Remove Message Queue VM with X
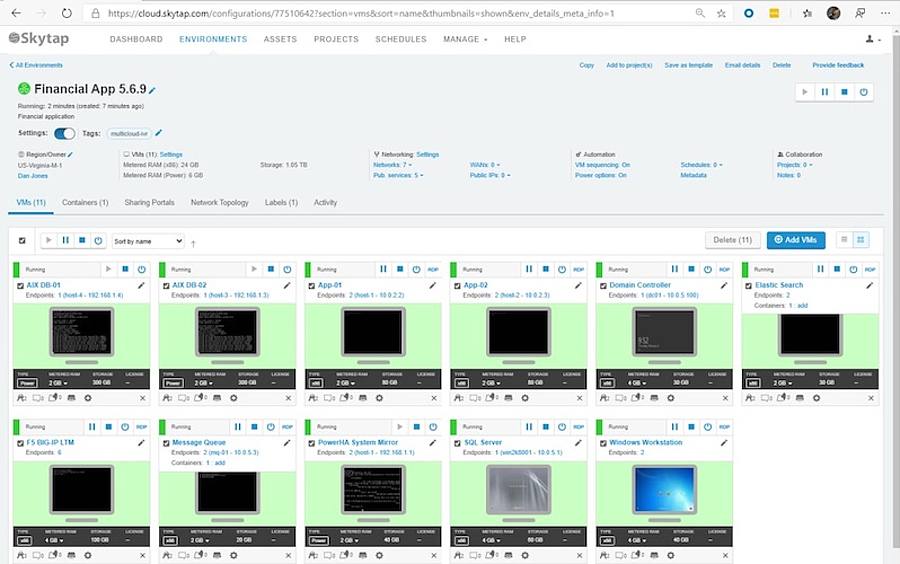900x564 pixels. pyautogui.click(x=288, y=555)
